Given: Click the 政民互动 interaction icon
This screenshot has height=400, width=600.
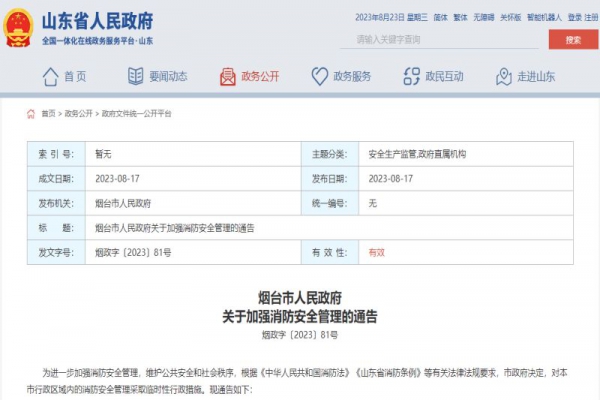Looking at the screenshot, I should point(410,76).
